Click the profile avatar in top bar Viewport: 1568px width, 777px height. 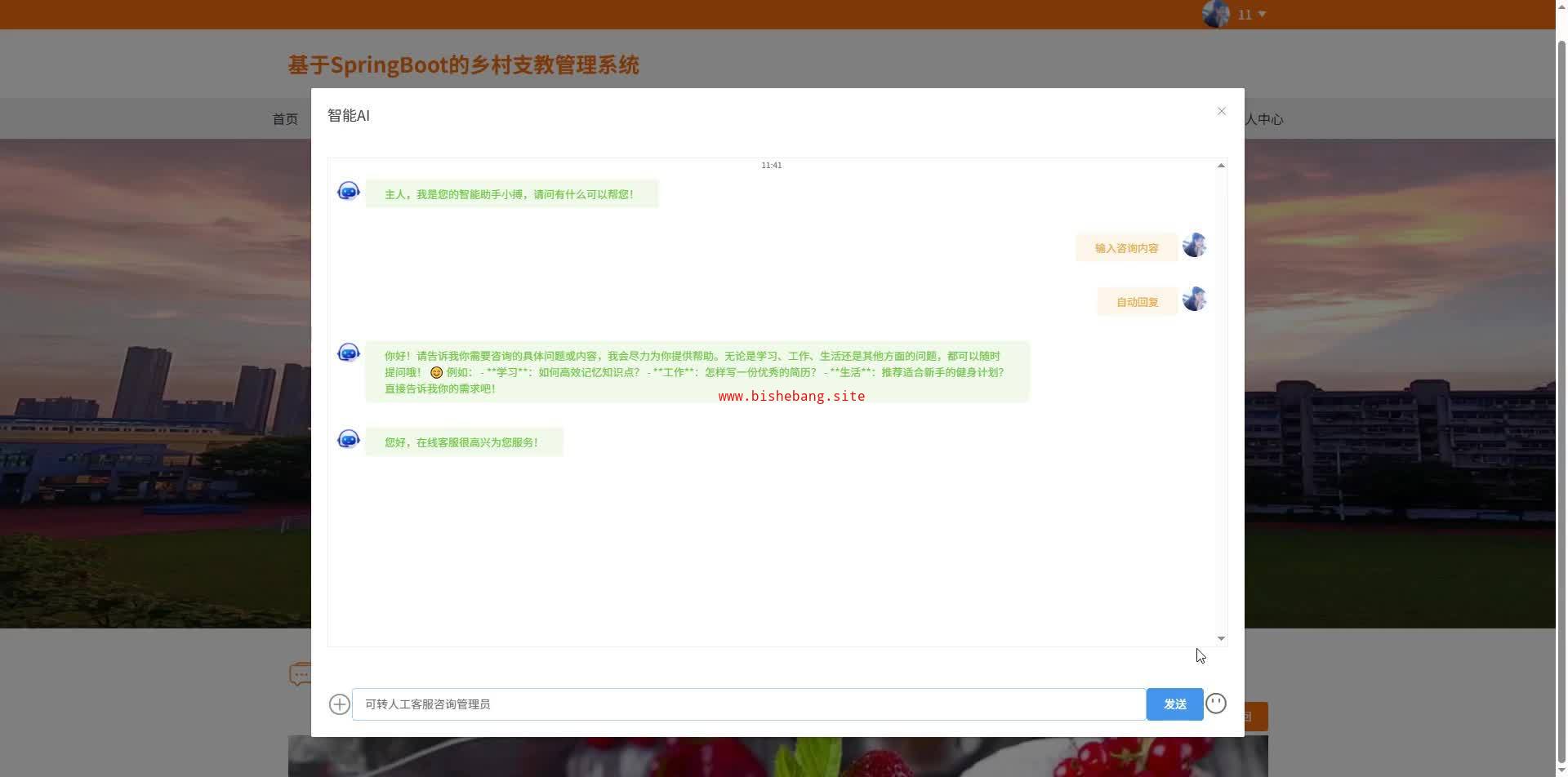[x=1215, y=14]
